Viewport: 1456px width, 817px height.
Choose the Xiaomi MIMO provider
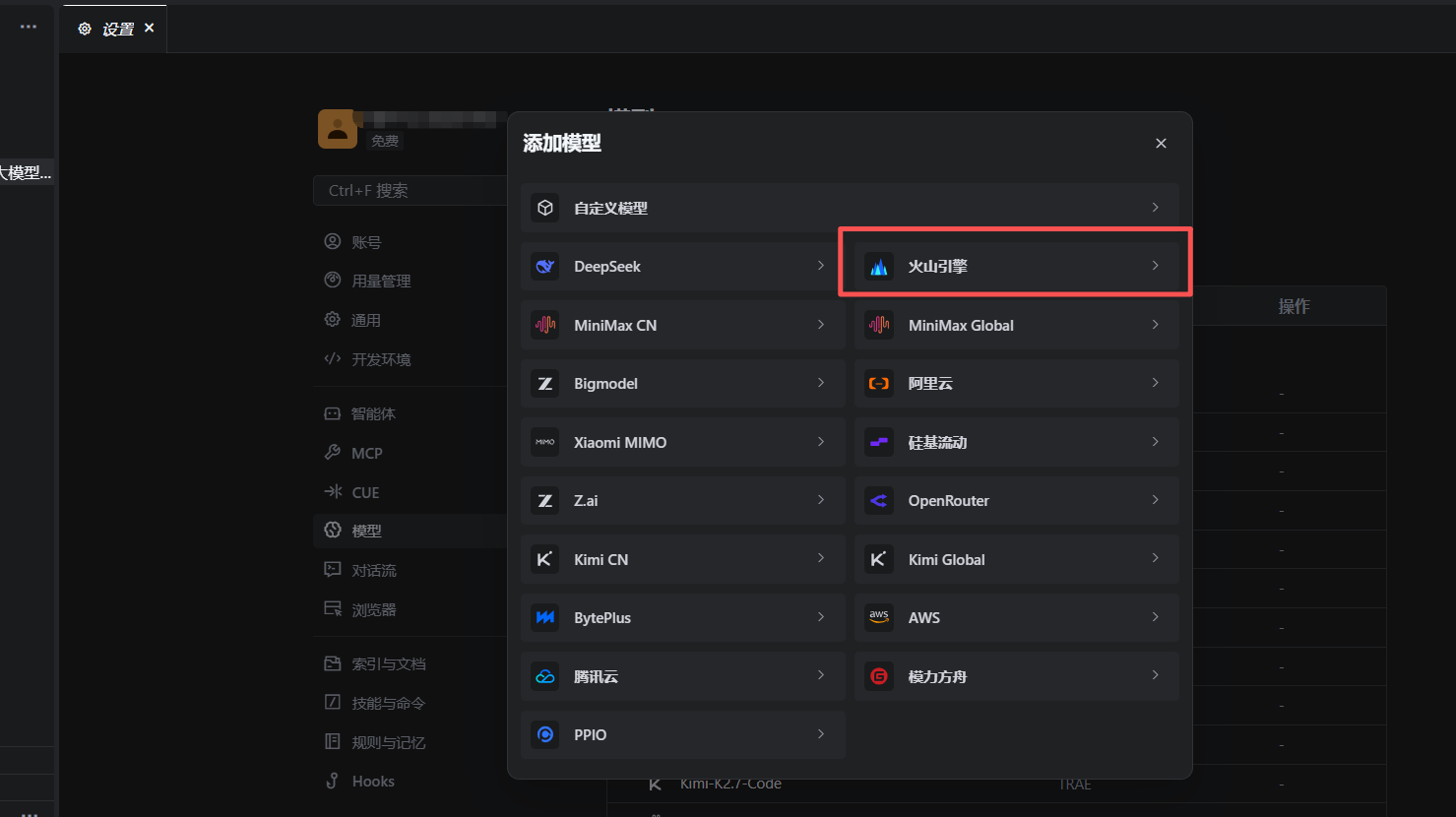(683, 442)
